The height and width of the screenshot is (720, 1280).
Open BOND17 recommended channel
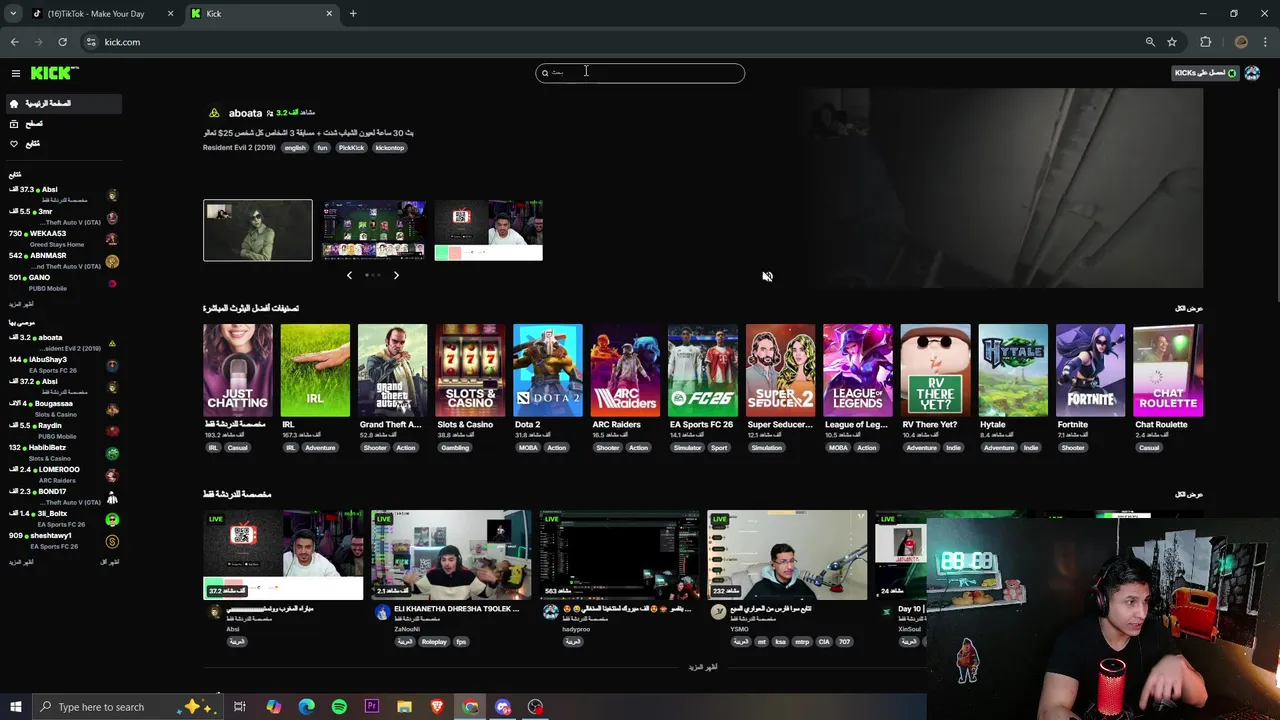[x=62, y=497]
